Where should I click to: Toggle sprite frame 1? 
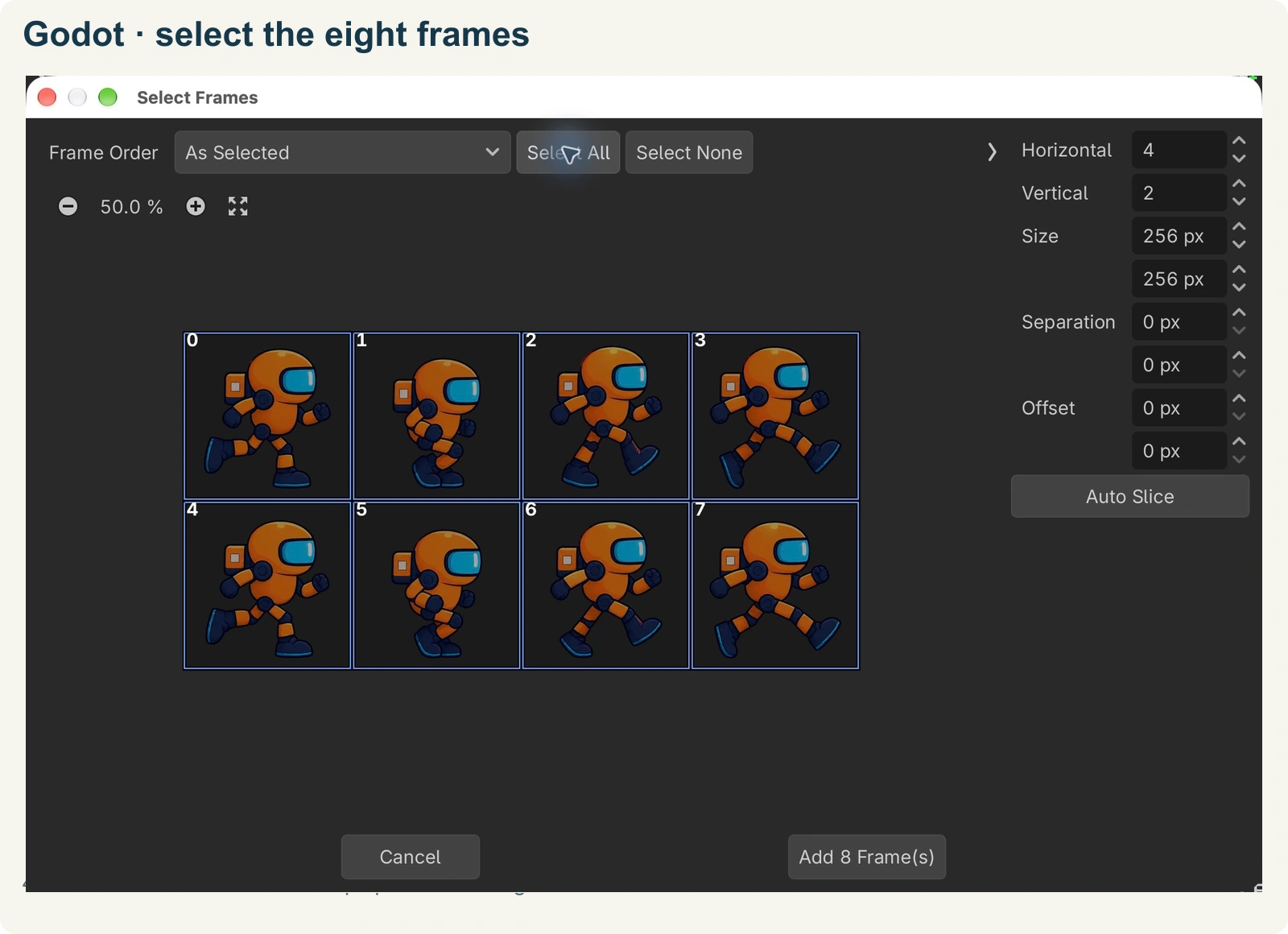click(436, 416)
